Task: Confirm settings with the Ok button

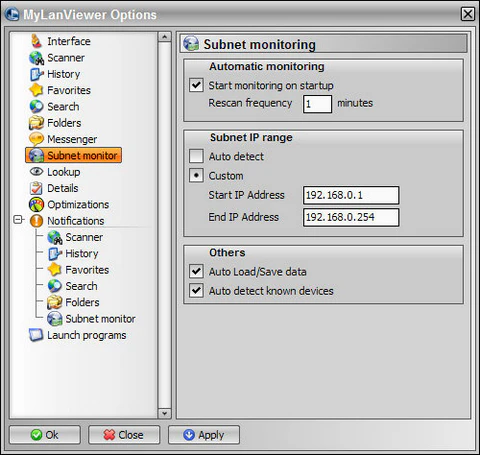Action: click(45, 435)
